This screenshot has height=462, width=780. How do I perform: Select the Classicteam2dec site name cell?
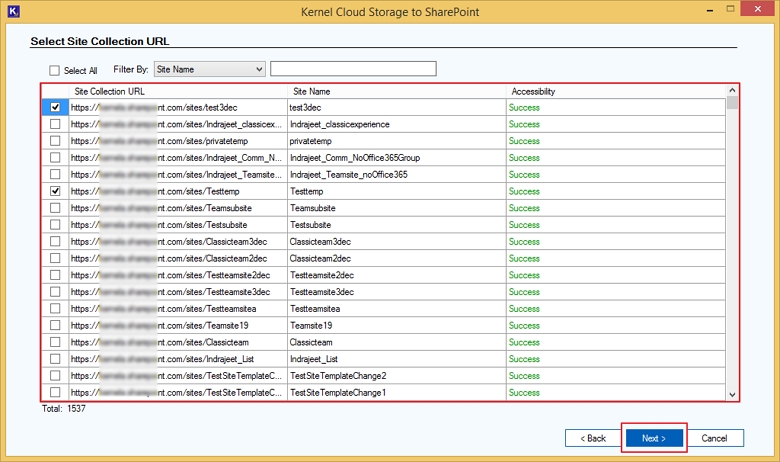point(396,259)
